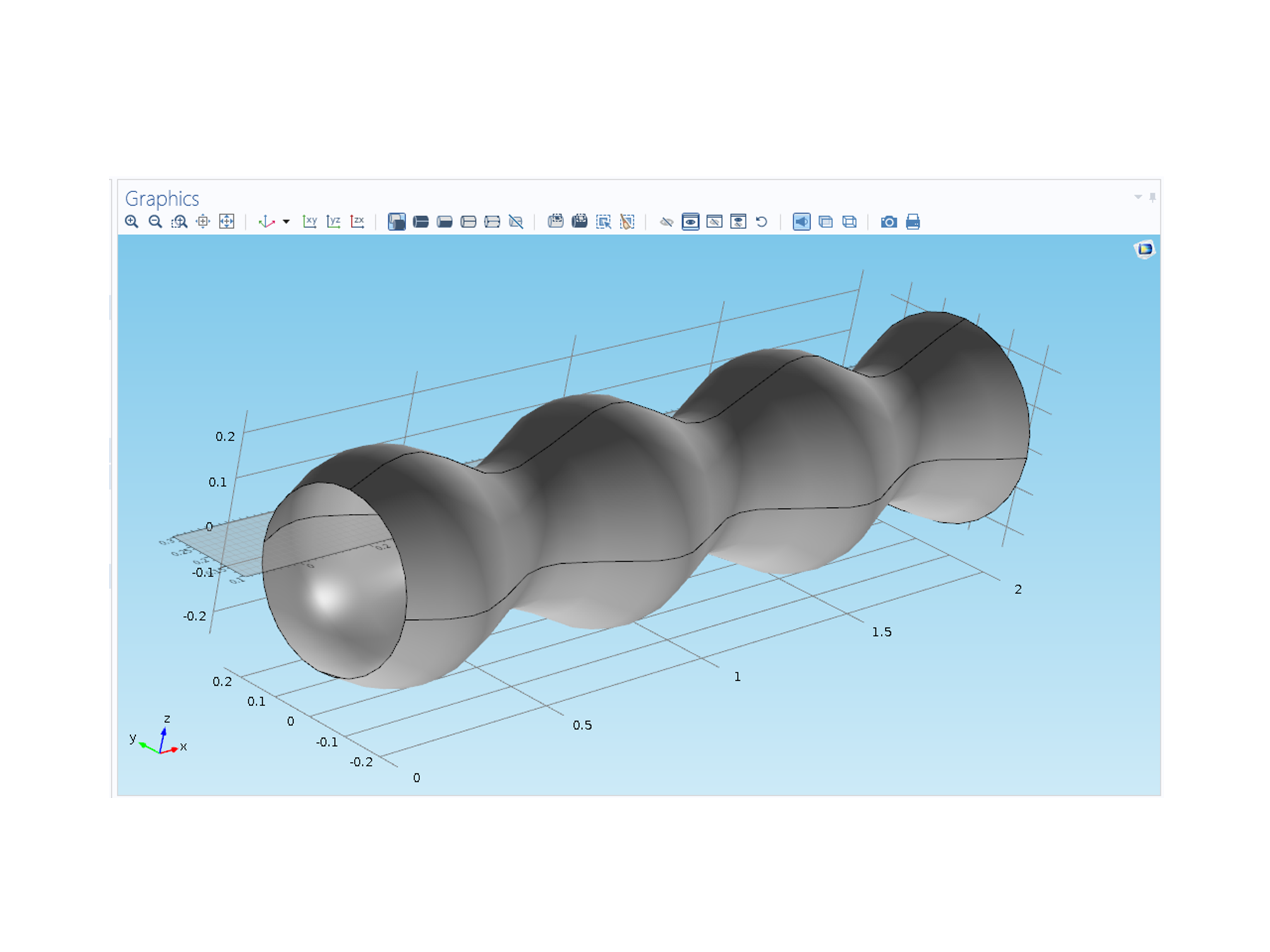Click the Zoom Out magnifier icon

[x=155, y=222]
